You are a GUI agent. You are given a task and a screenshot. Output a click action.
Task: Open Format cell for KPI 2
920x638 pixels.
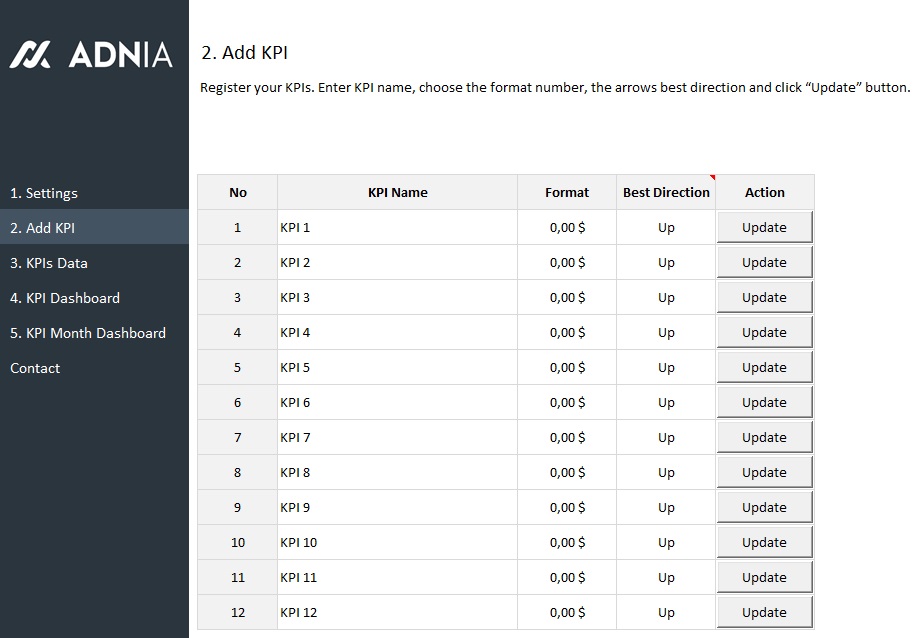pos(567,262)
